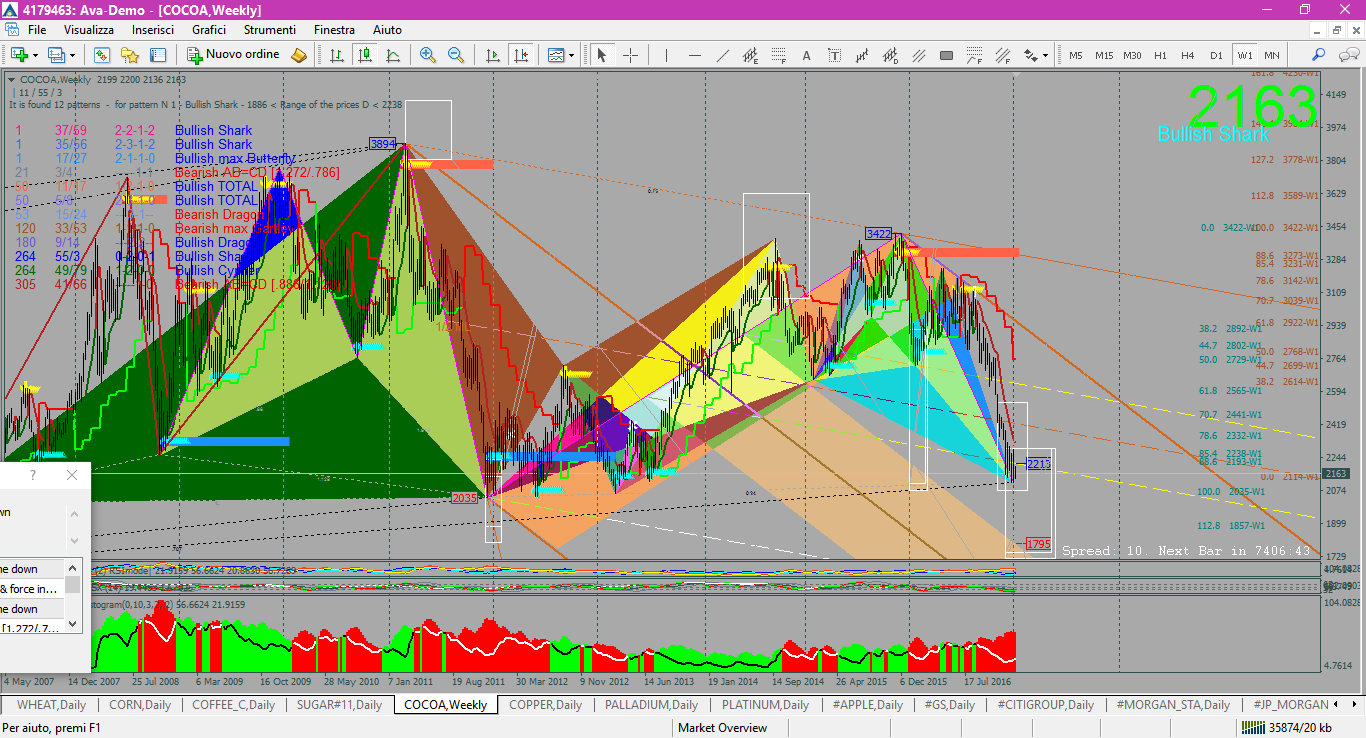The width and height of the screenshot is (1366, 738).
Task: Select the Equidistant Channel tool
Action: click(751, 55)
